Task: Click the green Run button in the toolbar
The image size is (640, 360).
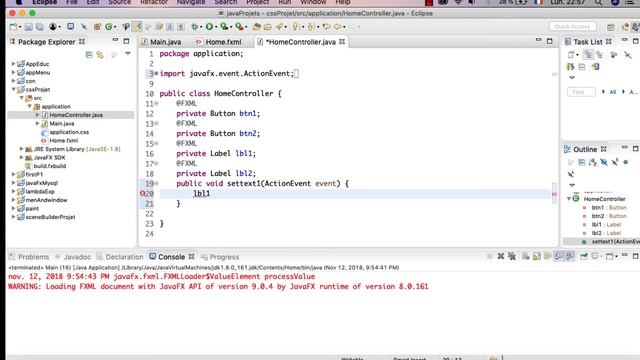Action: [x=209, y=27]
